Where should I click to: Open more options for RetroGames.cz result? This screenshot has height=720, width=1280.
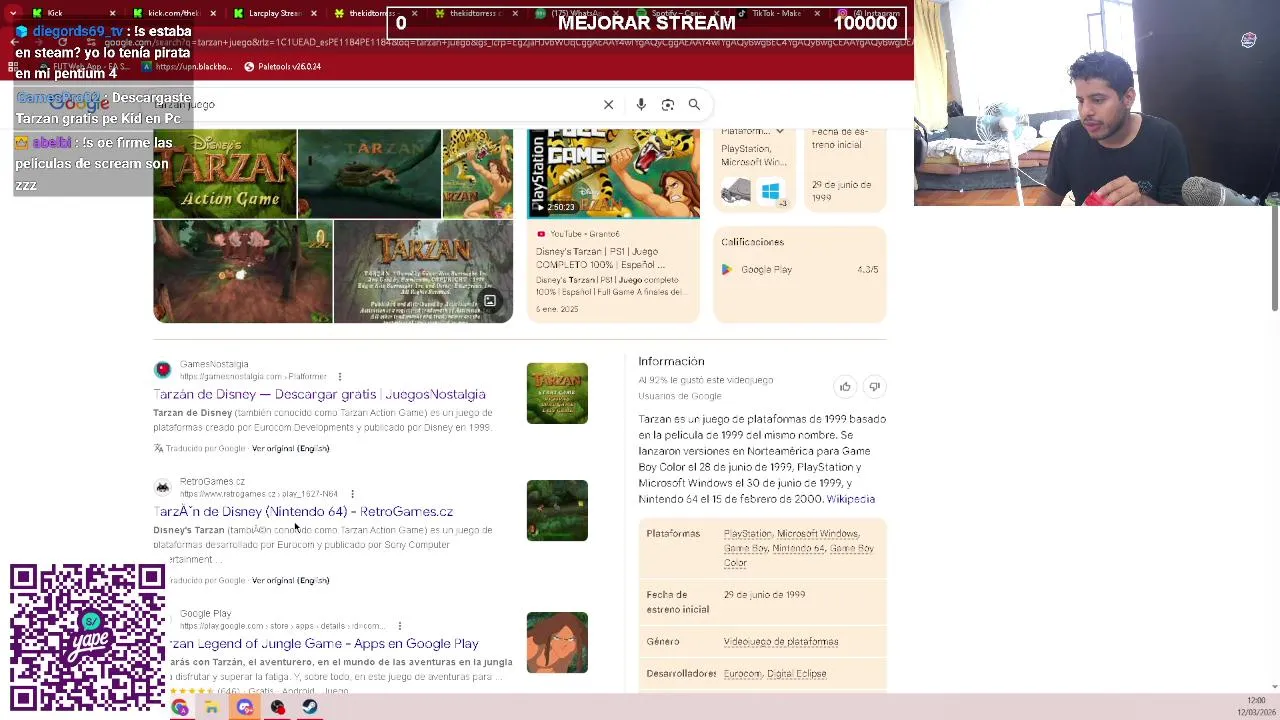352,494
